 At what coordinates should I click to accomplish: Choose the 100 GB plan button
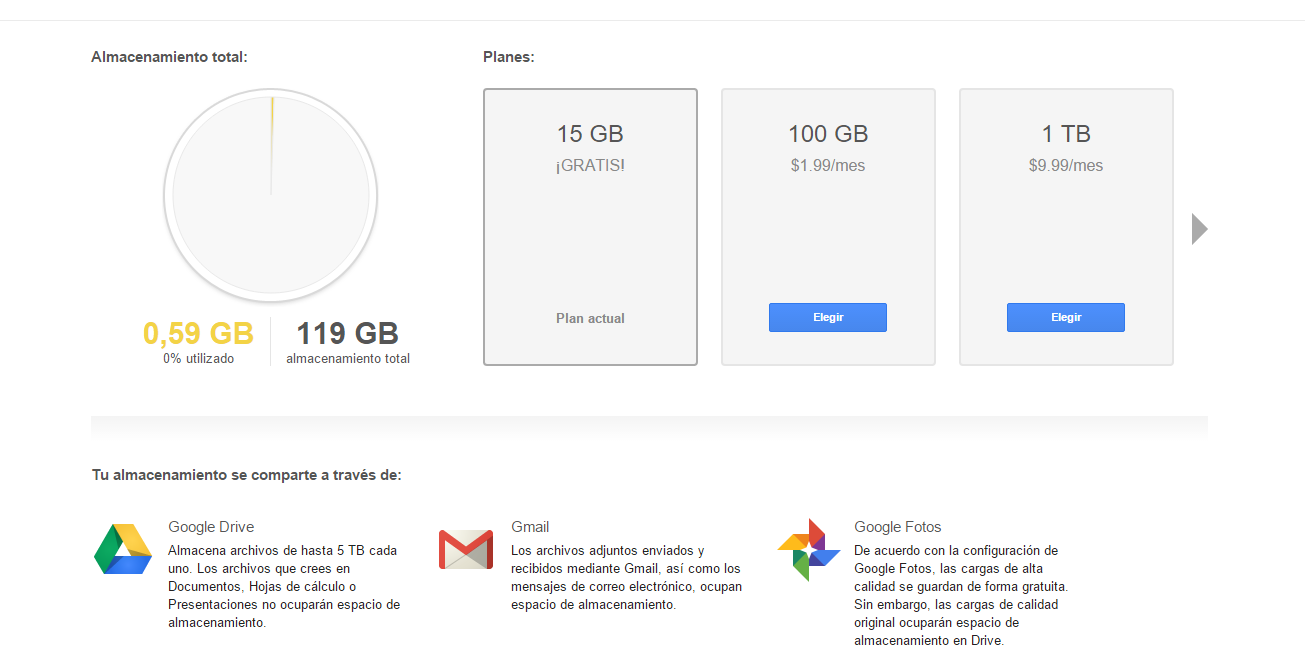(827, 317)
